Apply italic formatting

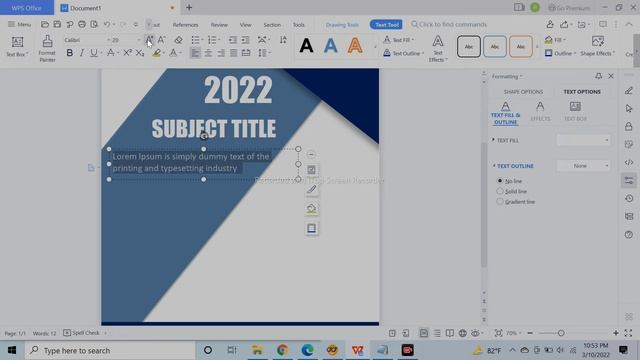click(x=82, y=53)
